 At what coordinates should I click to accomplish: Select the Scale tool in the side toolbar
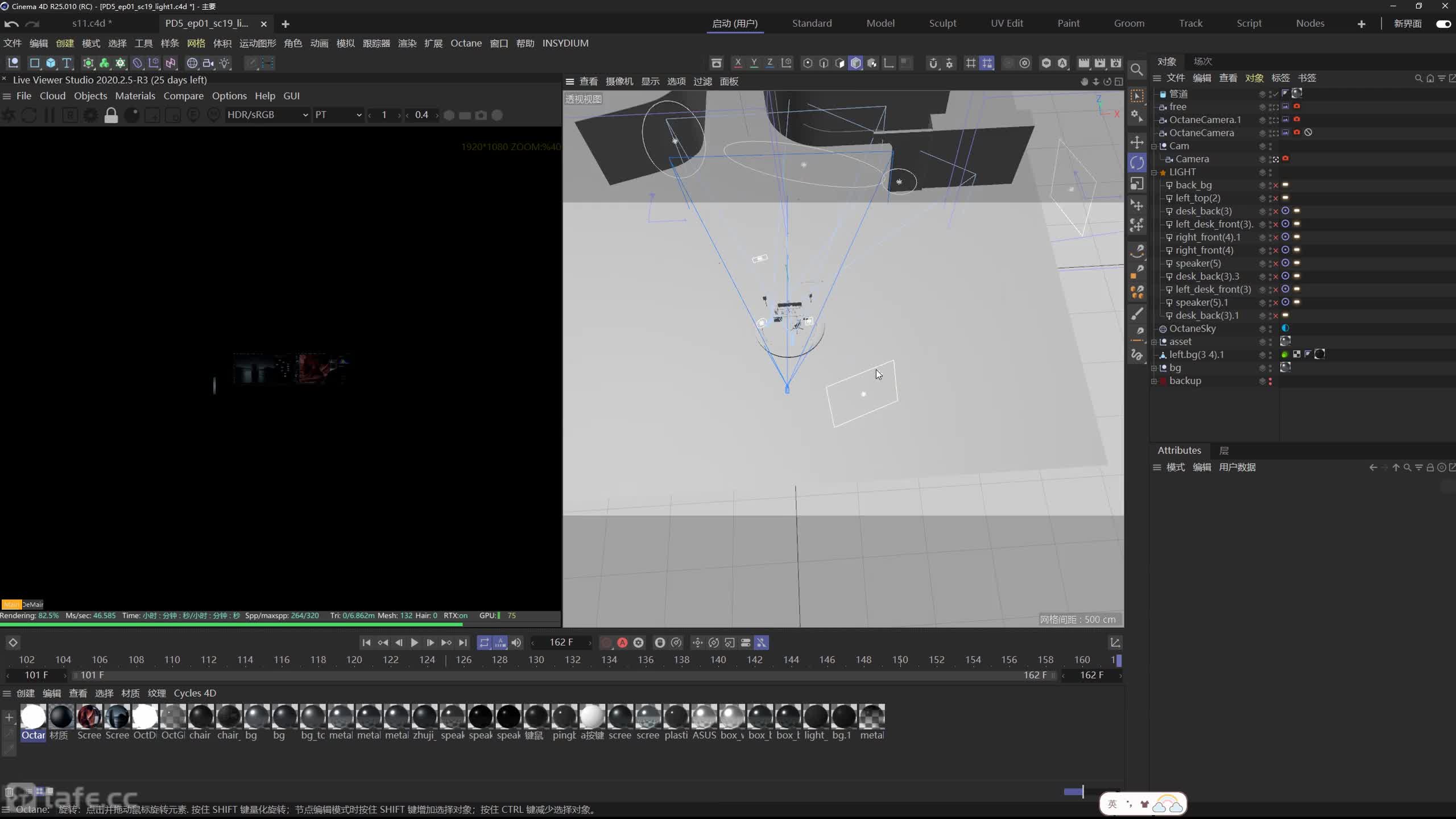click(x=1137, y=184)
